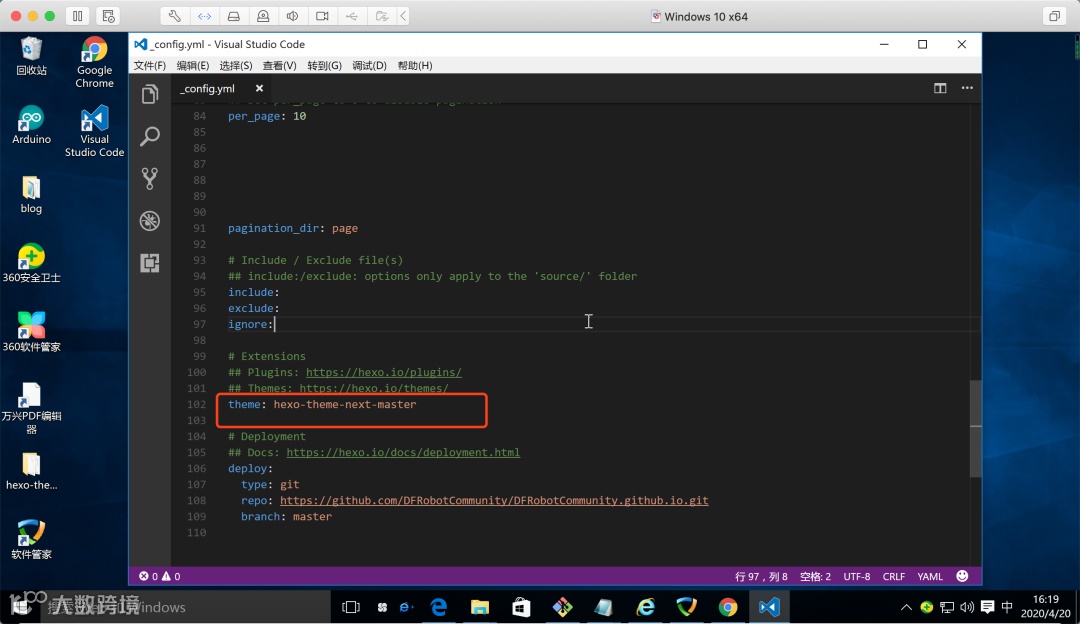Open the Source Control view
The height and width of the screenshot is (624, 1080).
[x=149, y=178]
